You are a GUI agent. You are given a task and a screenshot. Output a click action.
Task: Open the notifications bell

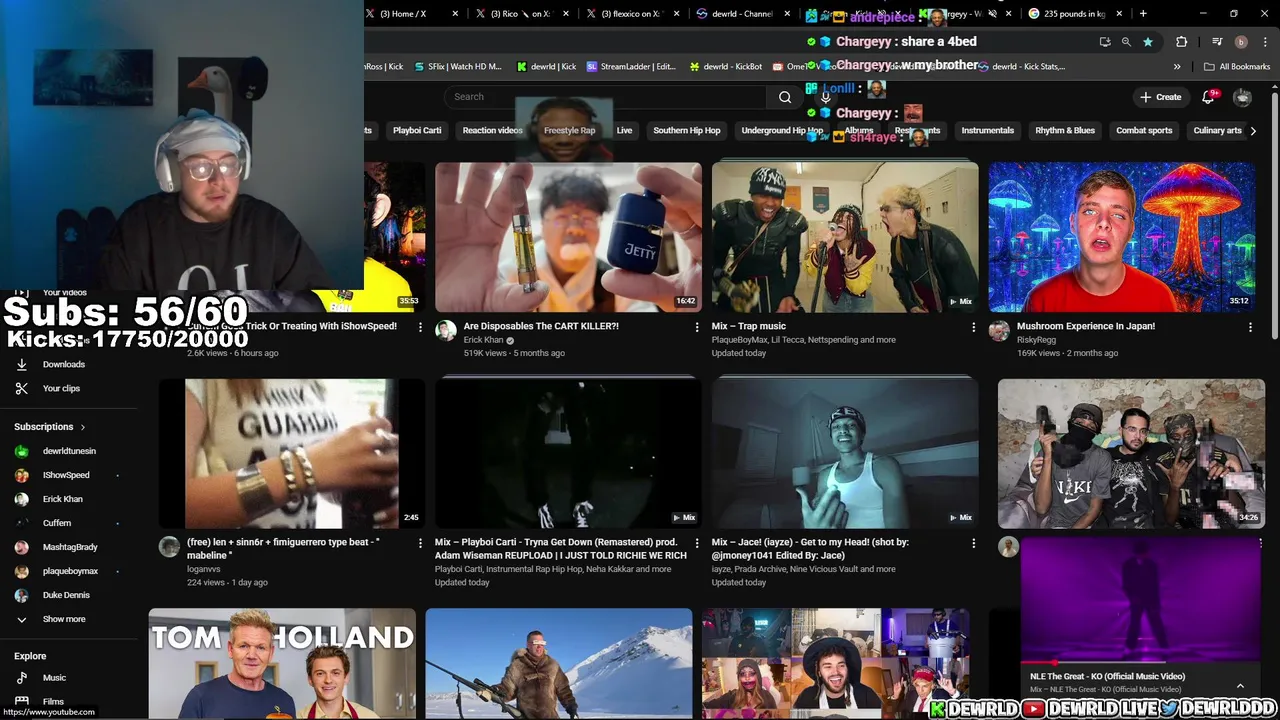click(1209, 97)
